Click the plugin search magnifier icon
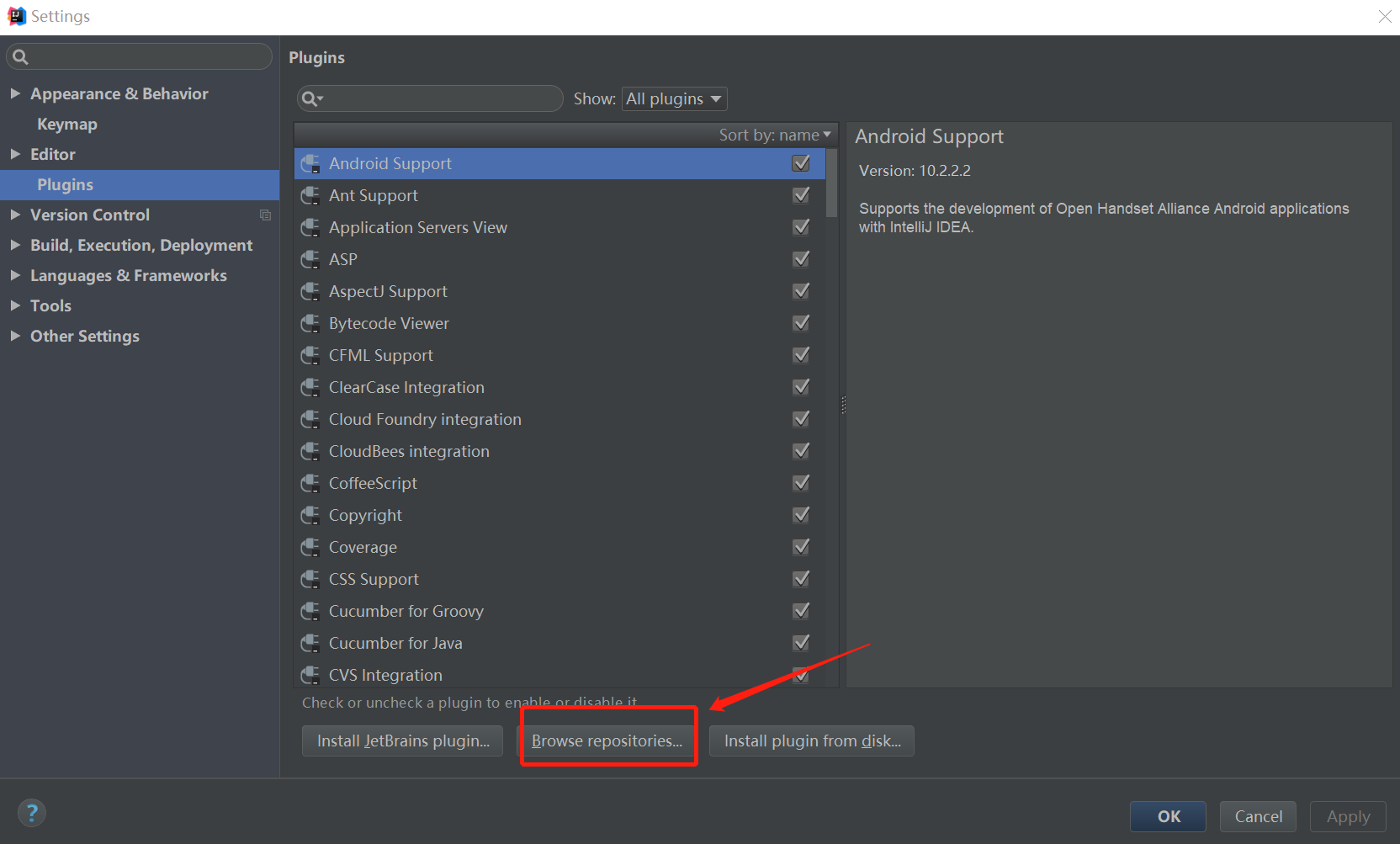The width and height of the screenshot is (1400, 844). (x=312, y=98)
